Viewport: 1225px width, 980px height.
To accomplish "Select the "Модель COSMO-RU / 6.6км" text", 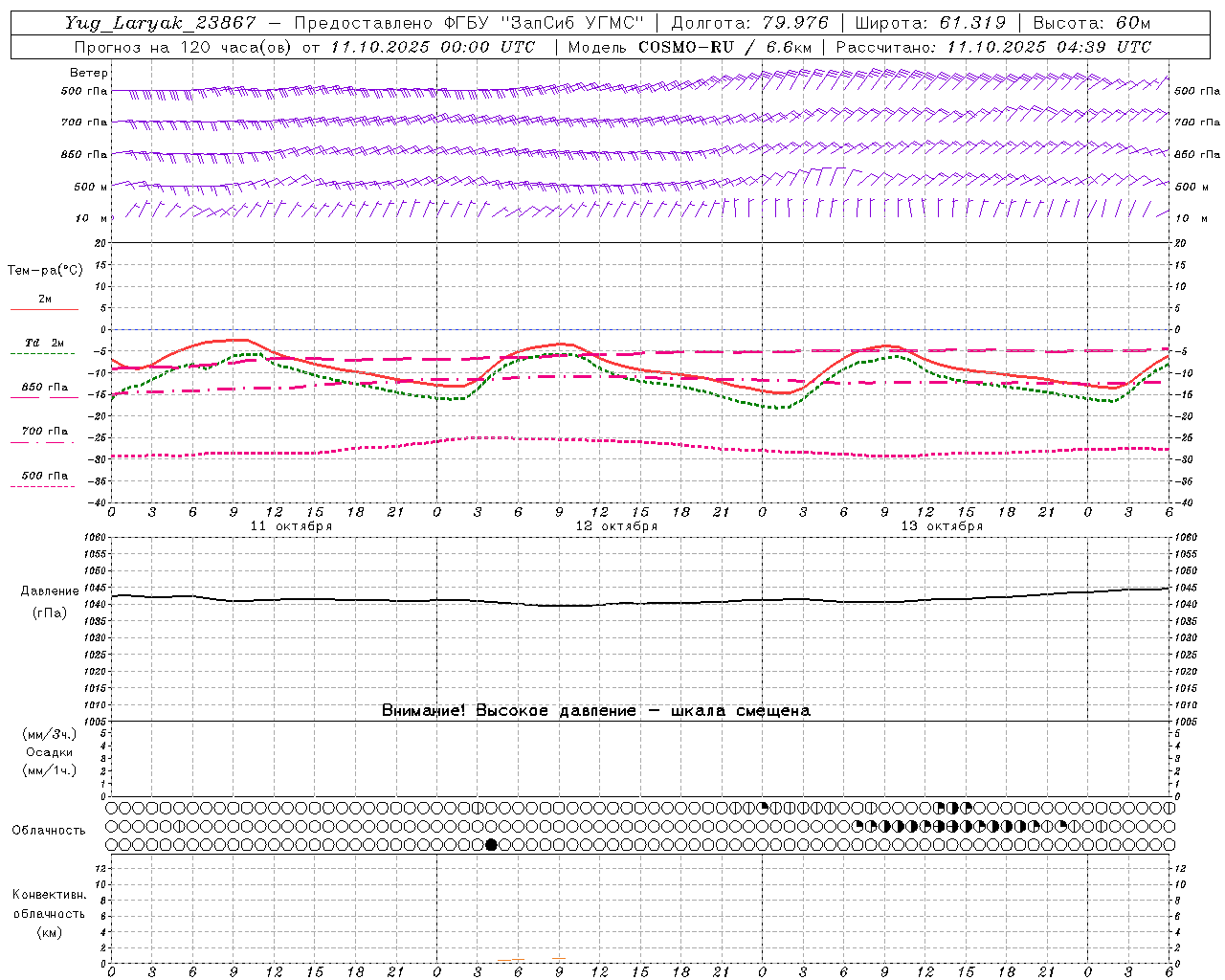I will (x=690, y=47).
